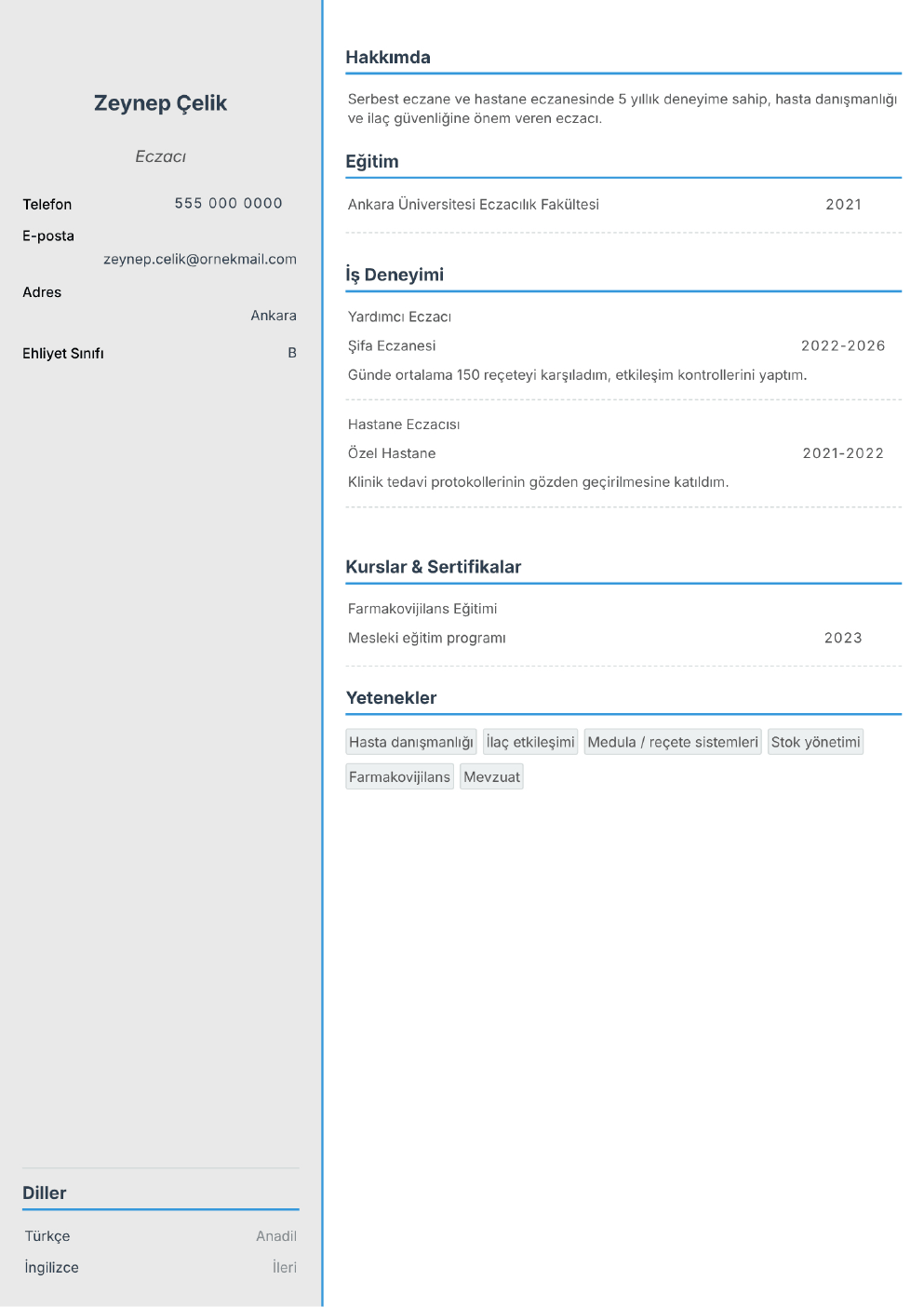
Task: Click the Stok yönetimi skill tag
Action: click(x=816, y=742)
